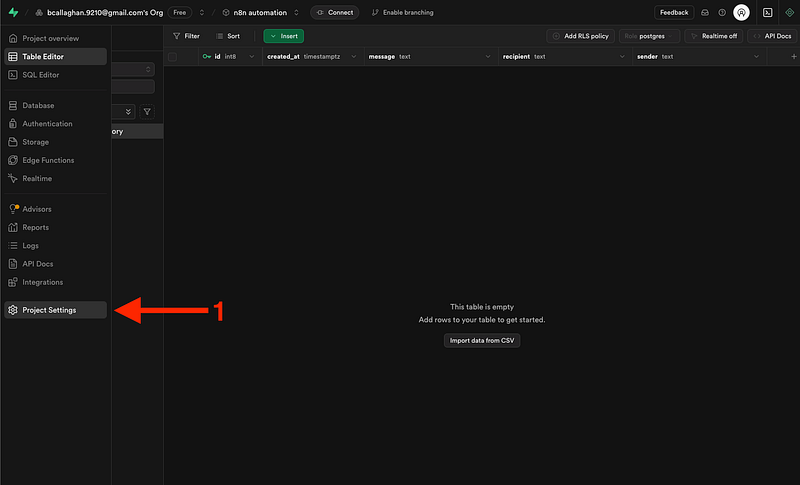Tick the select-all rows checkbox

click(172, 57)
